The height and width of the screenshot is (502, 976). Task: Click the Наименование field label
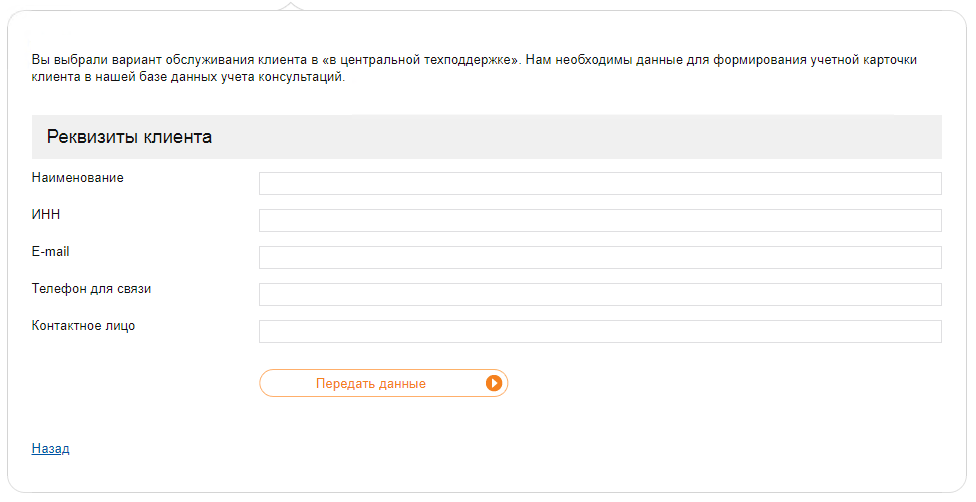coord(78,178)
